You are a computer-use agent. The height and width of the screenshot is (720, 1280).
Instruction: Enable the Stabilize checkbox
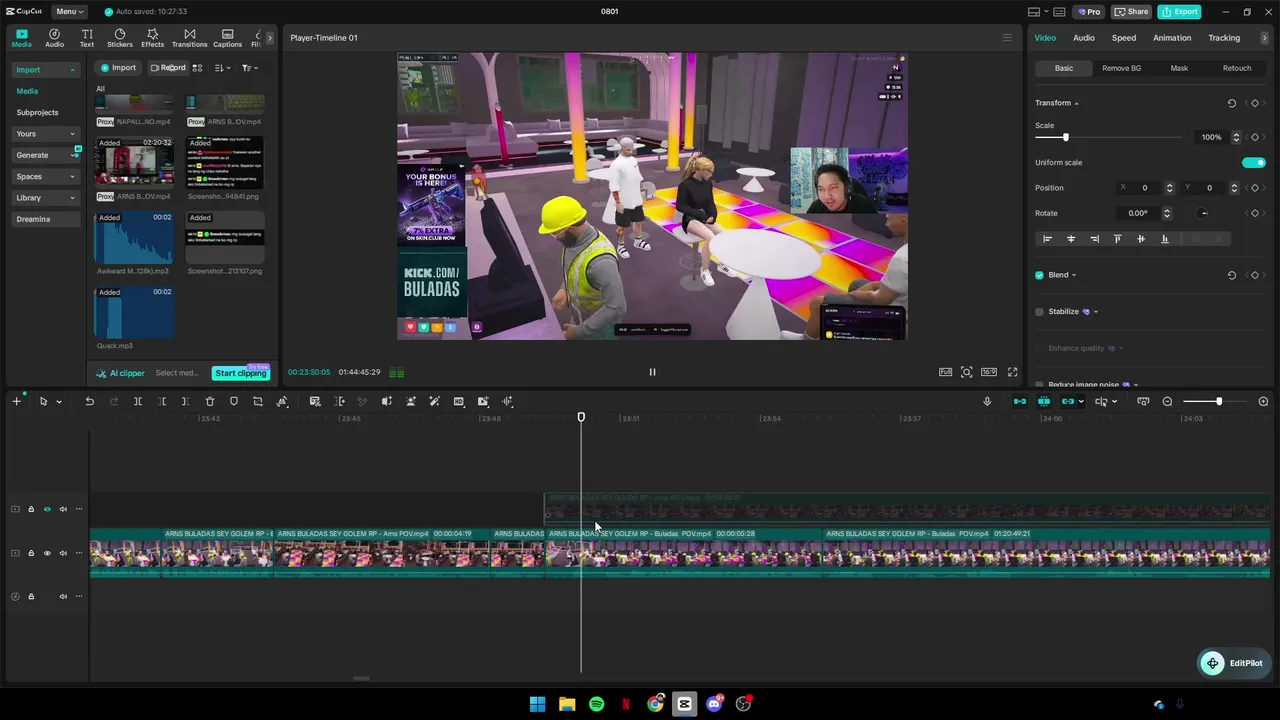click(x=1039, y=312)
